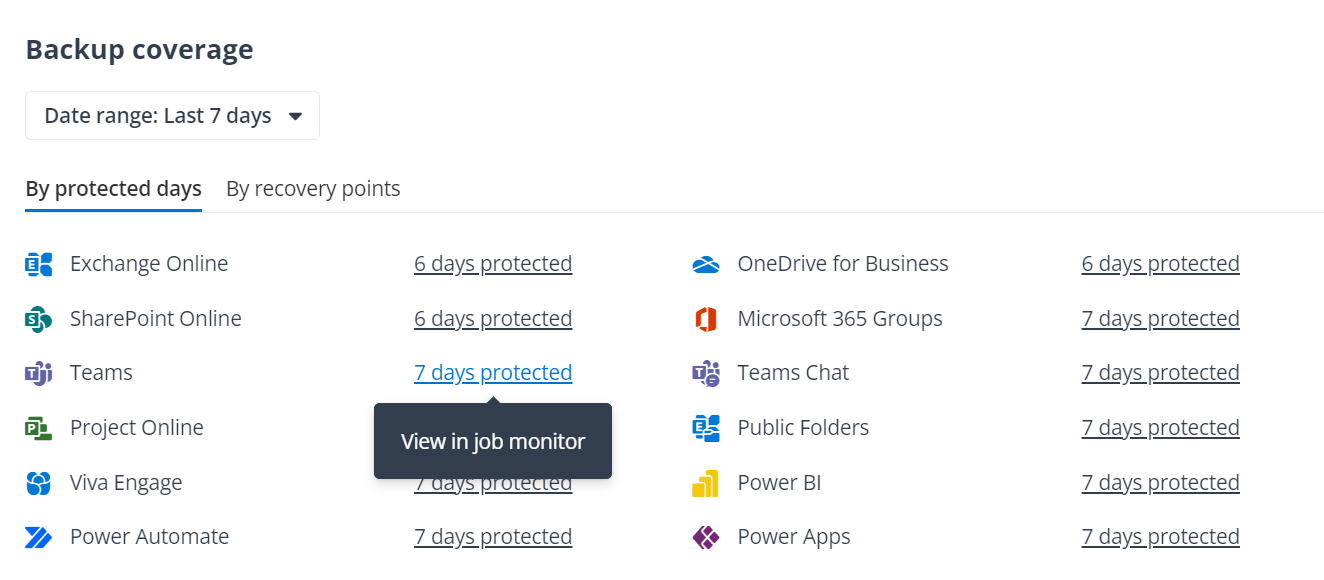Screen dimensions: 1324x580
Task: Select the By protected days tab
Action: point(113,189)
